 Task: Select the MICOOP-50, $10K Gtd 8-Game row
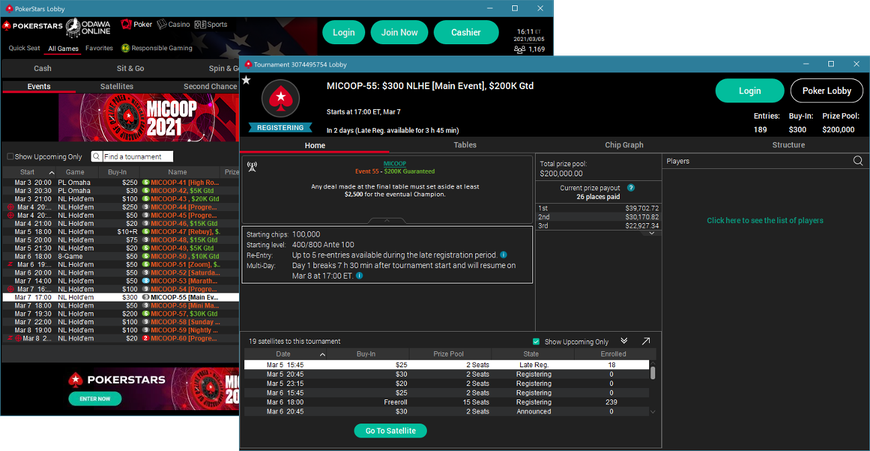[120, 256]
